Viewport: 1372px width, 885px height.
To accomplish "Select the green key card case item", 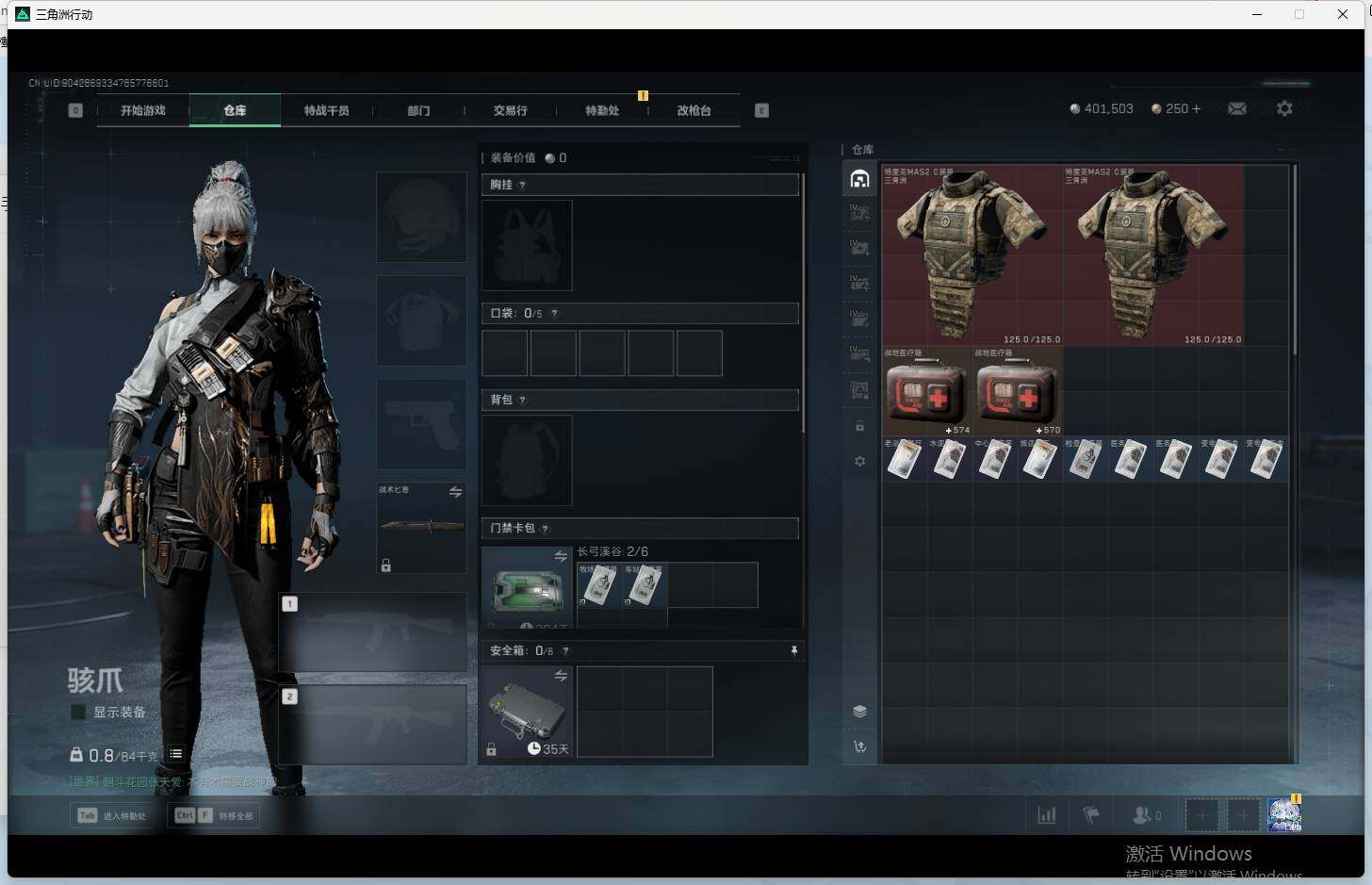I will tap(527, 588).
